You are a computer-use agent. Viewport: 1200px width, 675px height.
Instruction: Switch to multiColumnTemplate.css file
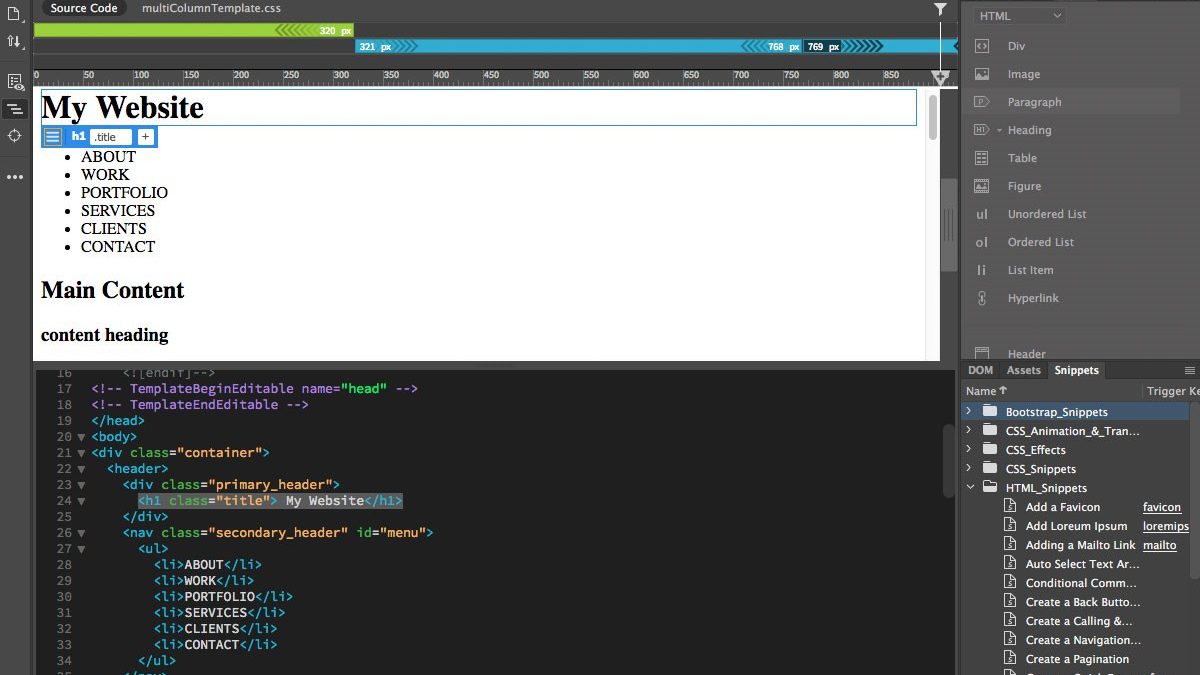[x=211, y=8]
